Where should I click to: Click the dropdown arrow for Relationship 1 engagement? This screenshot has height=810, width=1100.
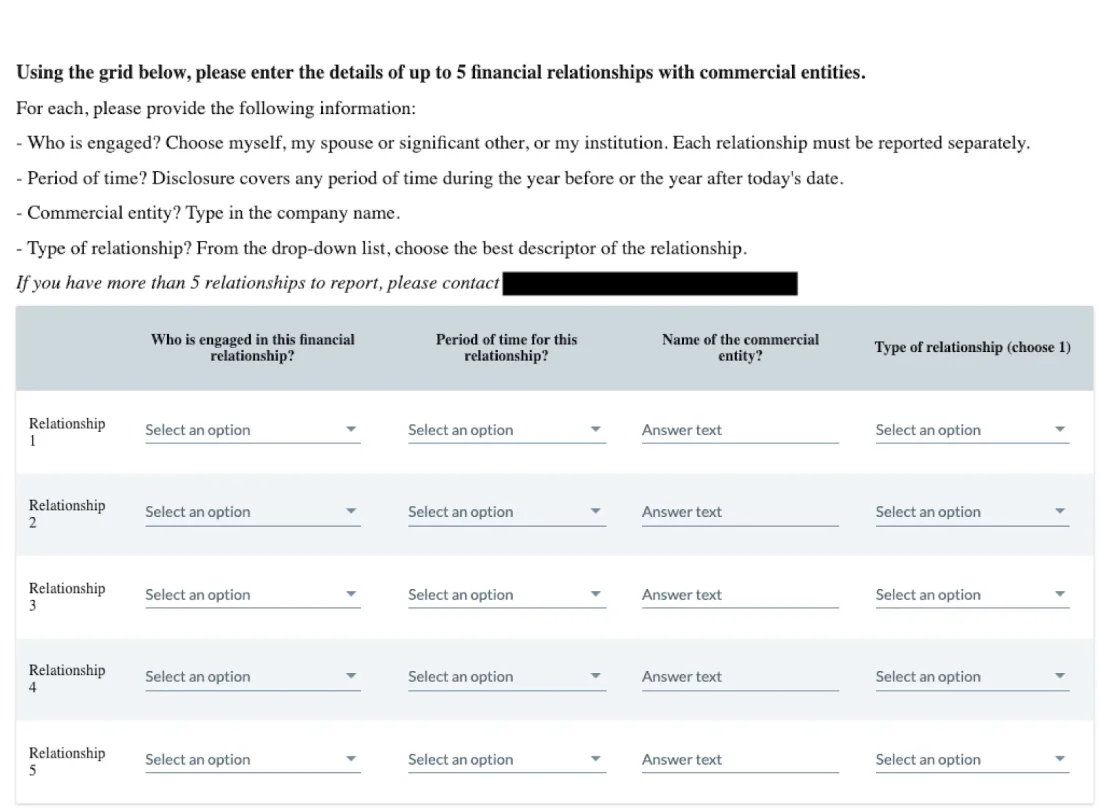click(352, 429)
